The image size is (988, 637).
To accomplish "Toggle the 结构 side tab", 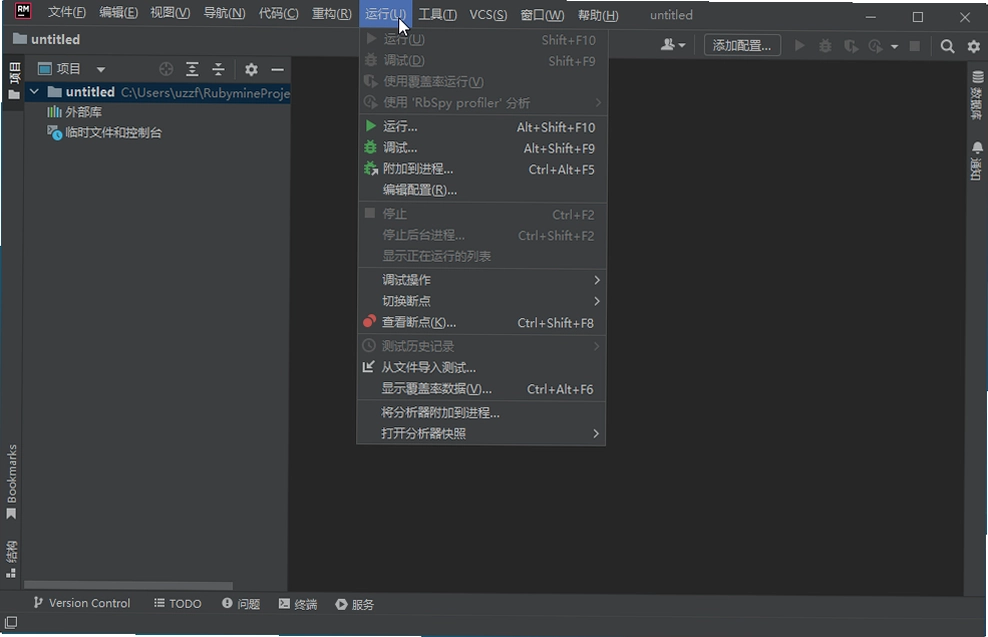I will click(x=11, y=559).
